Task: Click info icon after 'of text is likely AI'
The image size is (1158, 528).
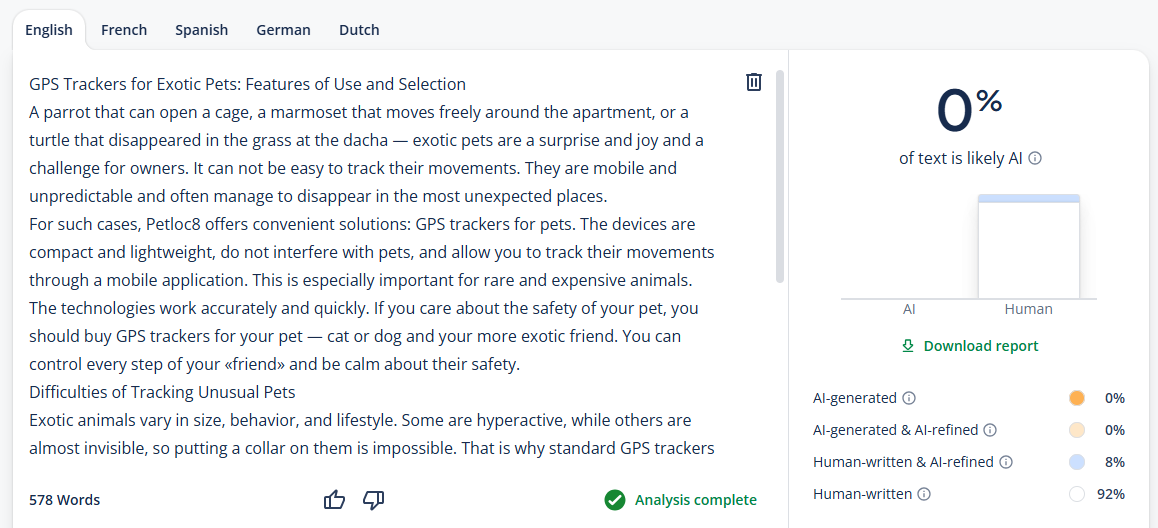Action: click(1035, 158)
